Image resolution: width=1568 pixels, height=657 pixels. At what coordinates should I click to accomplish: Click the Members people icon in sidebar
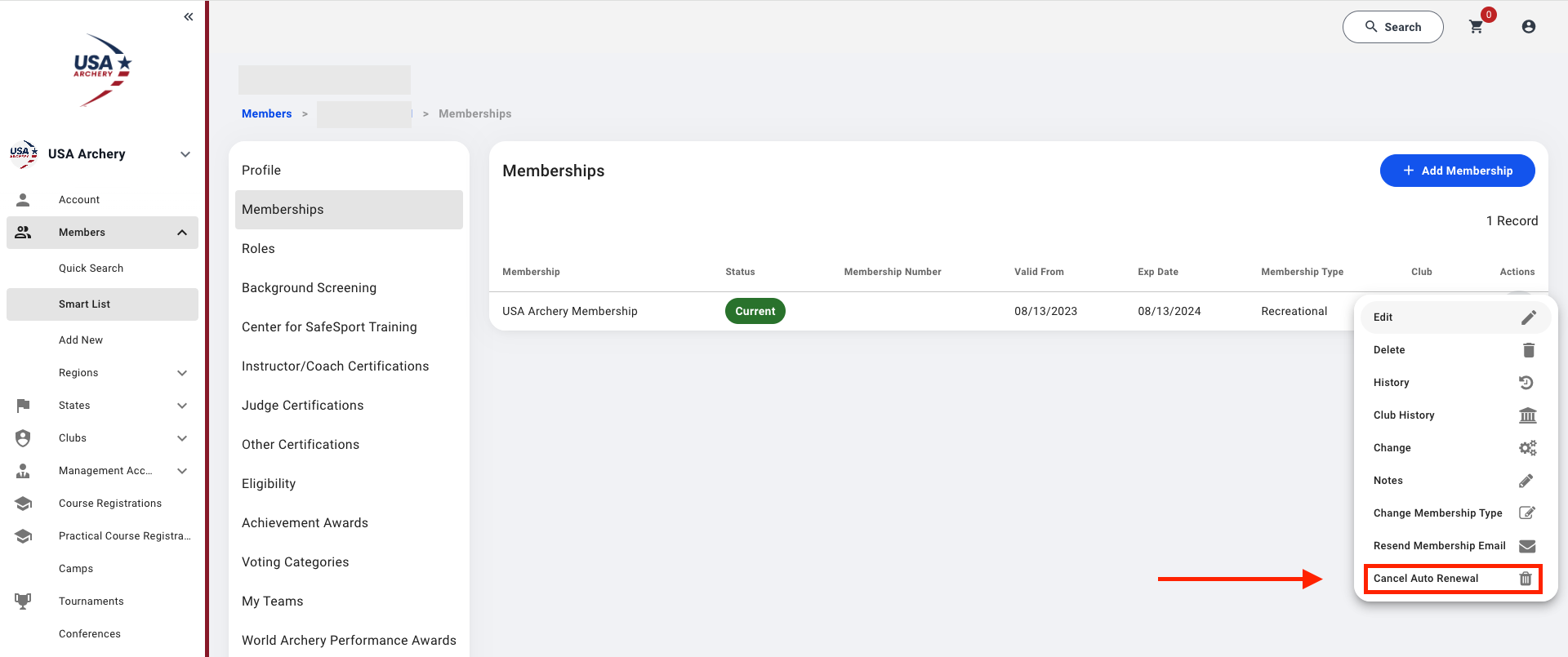(x=23, y=233)
